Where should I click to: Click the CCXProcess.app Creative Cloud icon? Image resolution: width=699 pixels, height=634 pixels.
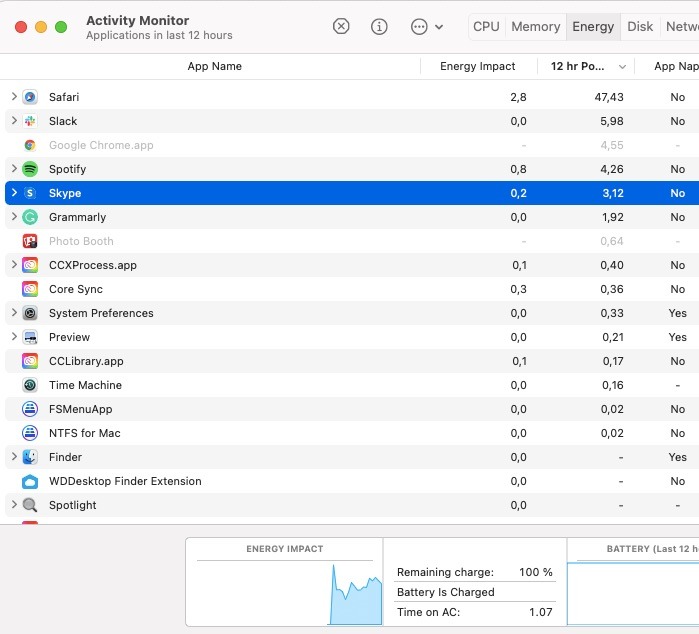point(30,265)
